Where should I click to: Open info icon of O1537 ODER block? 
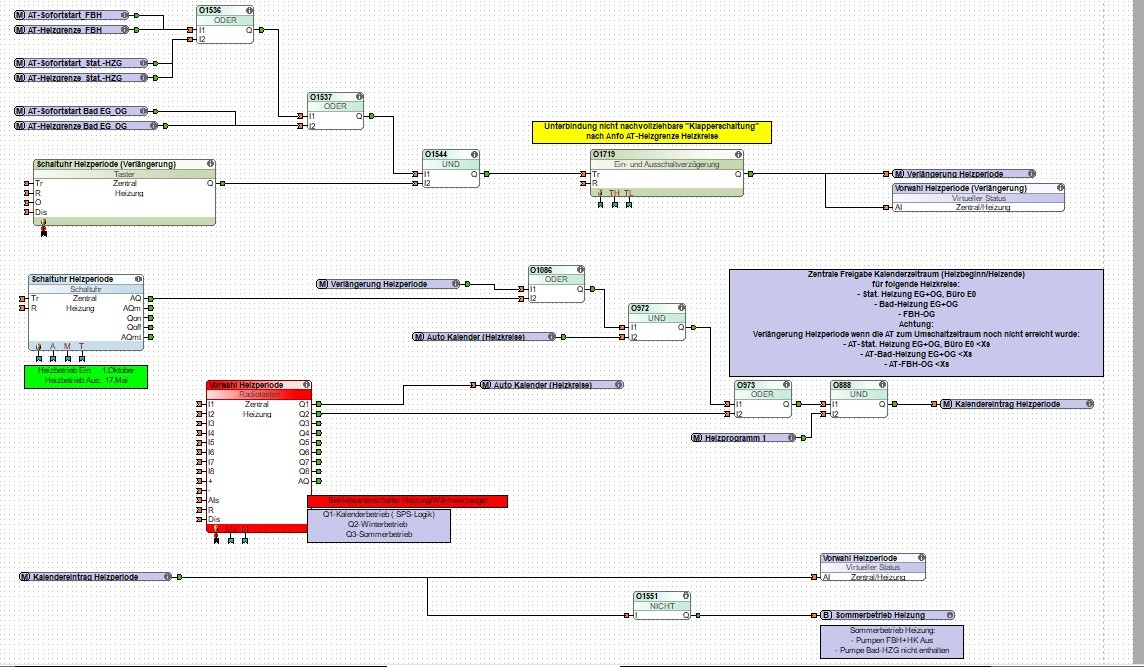point(359,96)
